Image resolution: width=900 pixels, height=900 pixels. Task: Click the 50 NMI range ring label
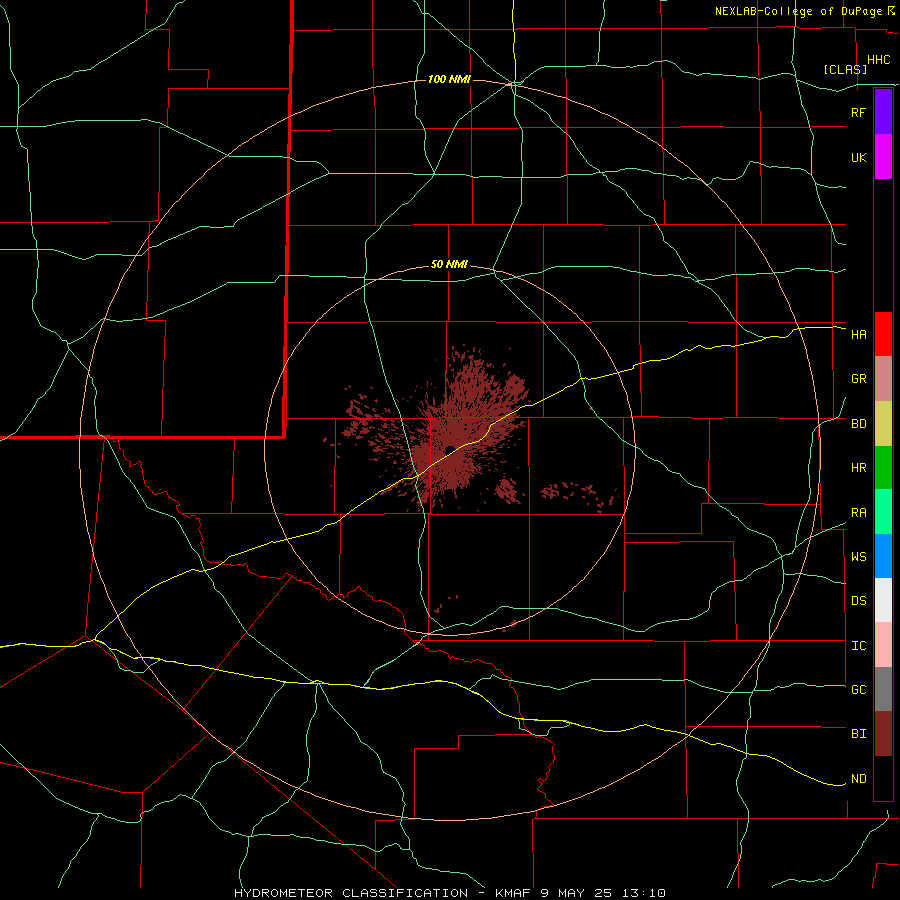click(449, 265)
